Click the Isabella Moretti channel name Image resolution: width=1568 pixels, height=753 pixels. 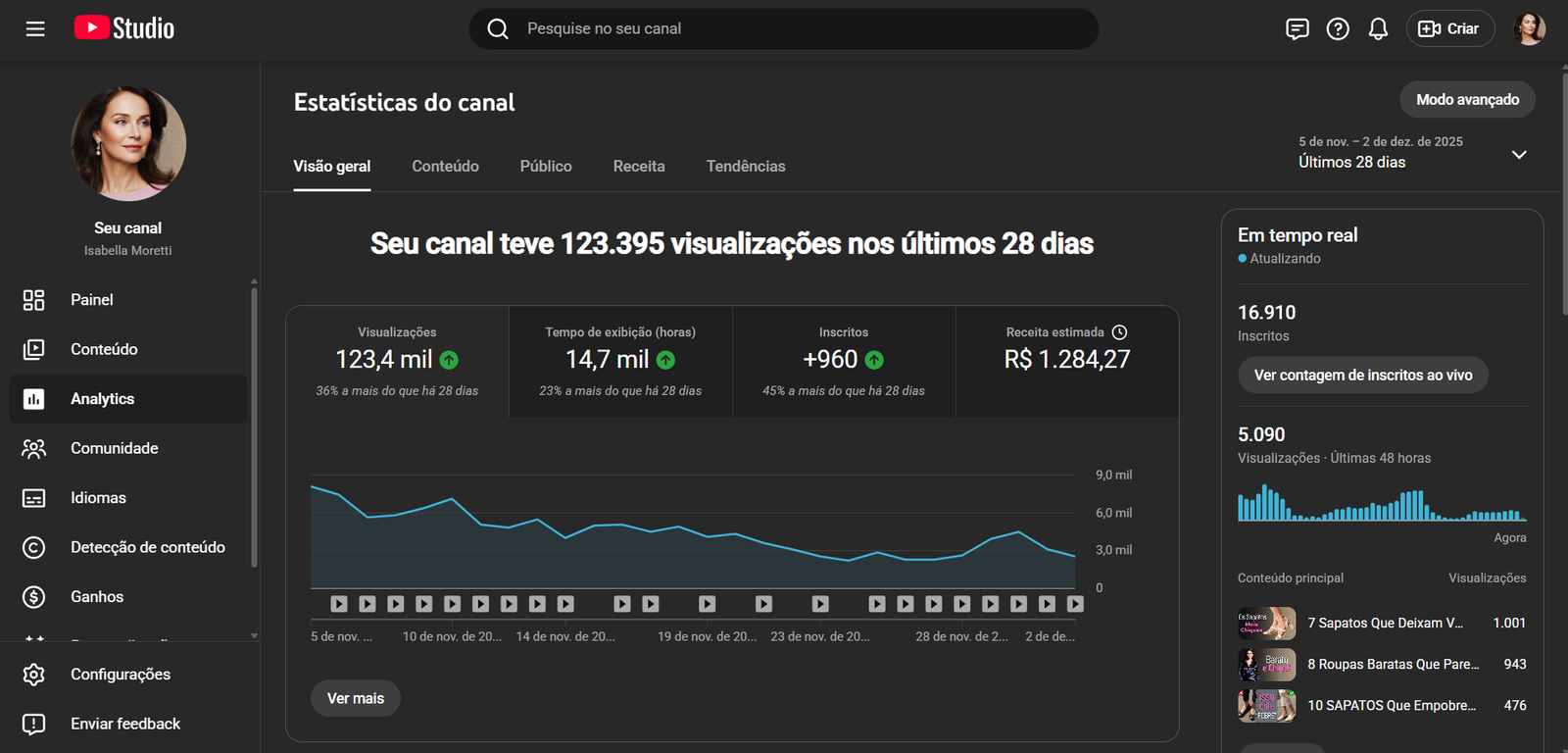[128, 251]
